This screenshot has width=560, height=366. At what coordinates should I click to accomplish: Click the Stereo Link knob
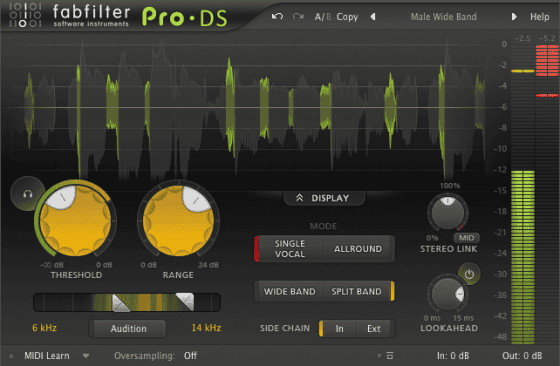click(448, 212)
